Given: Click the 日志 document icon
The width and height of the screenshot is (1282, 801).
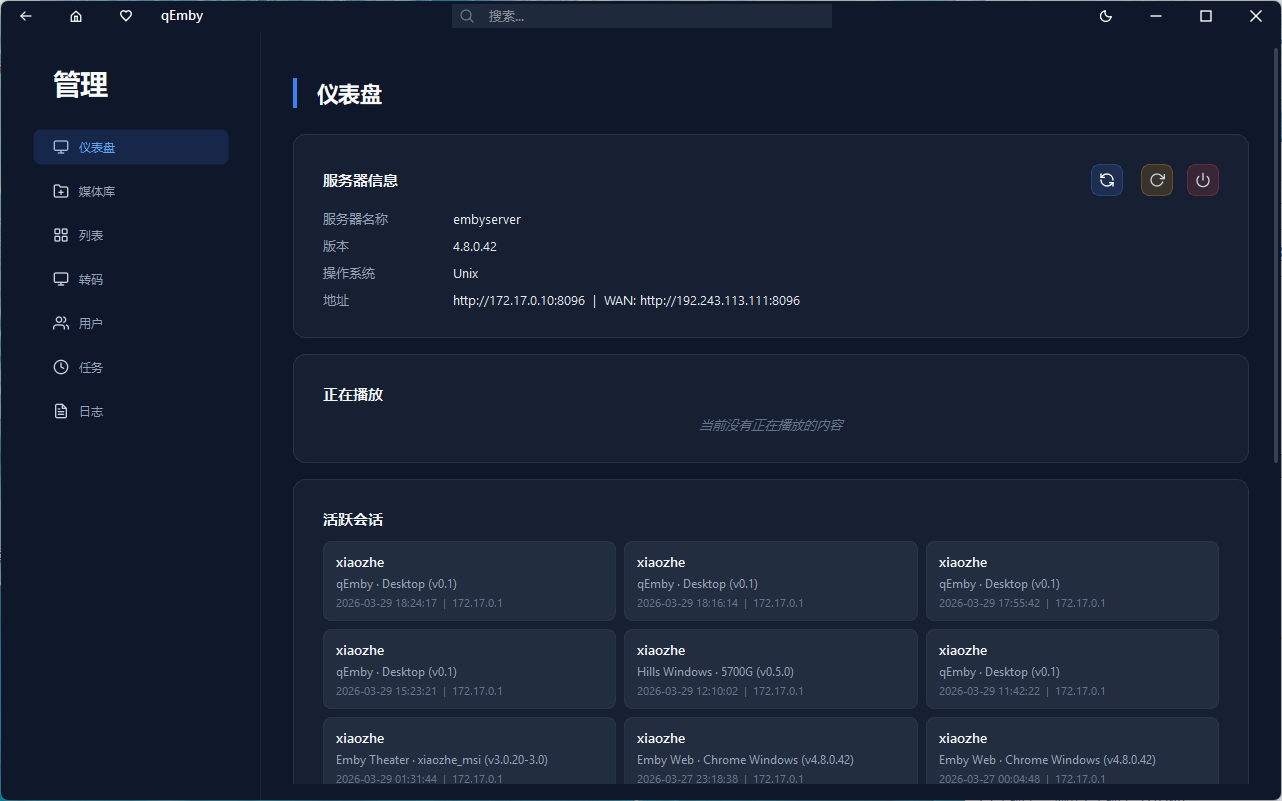Looking at the screenshot, I should 61,411.
